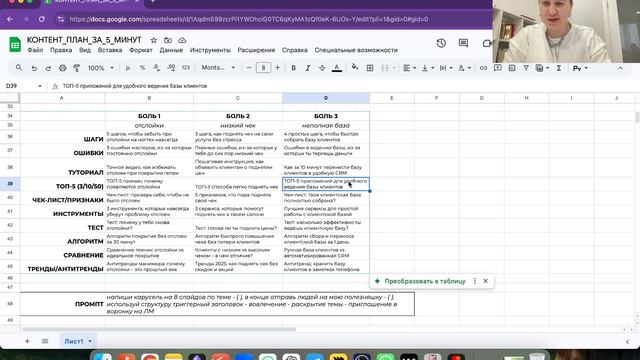Check the cloud save status icon
This screenshot has height=360, width=640.
[x=182, y=40]
